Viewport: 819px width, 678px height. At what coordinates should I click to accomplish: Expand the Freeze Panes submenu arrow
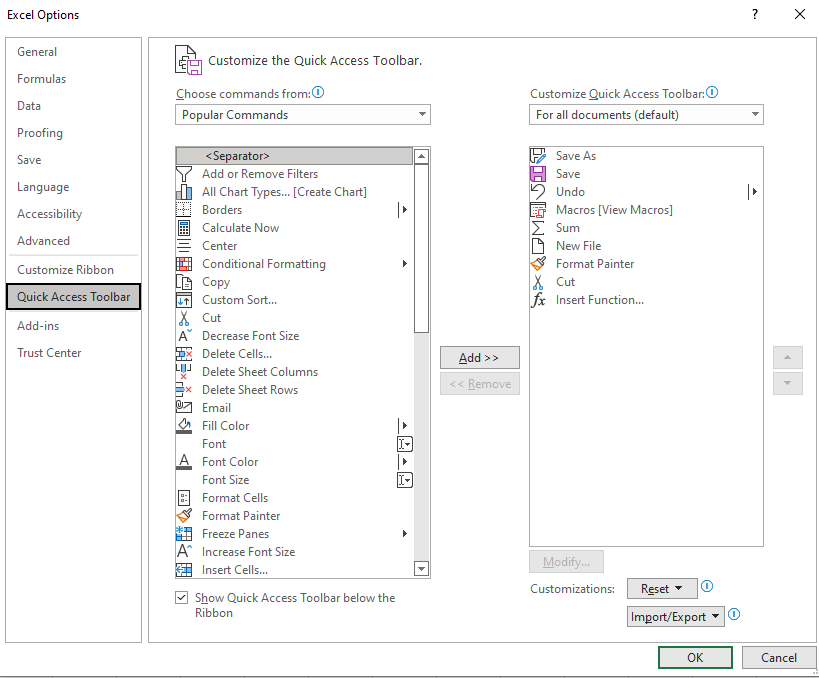click(x=404, y=533)
